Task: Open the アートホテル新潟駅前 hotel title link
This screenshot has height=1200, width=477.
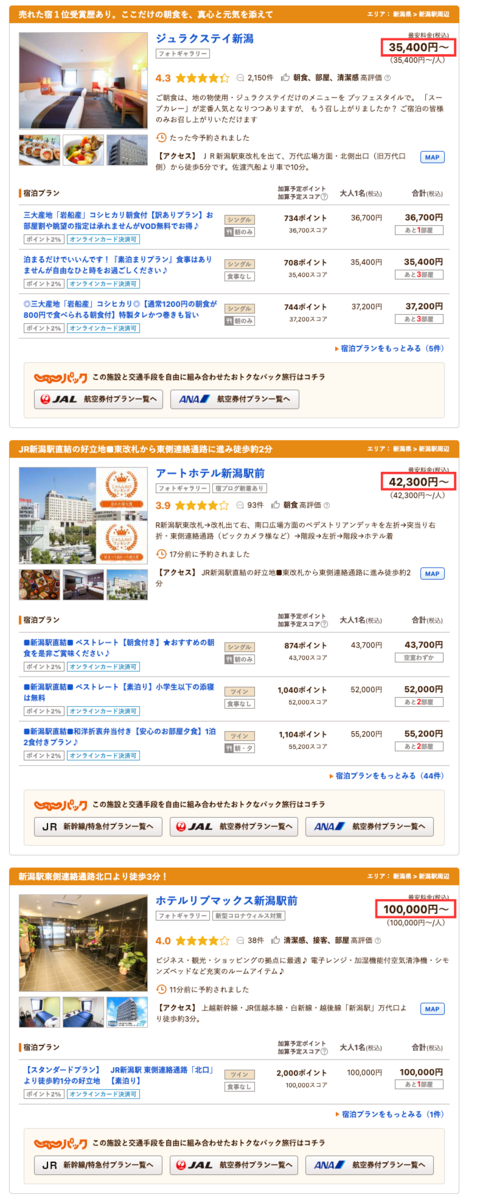Action: tap(209, 473)
